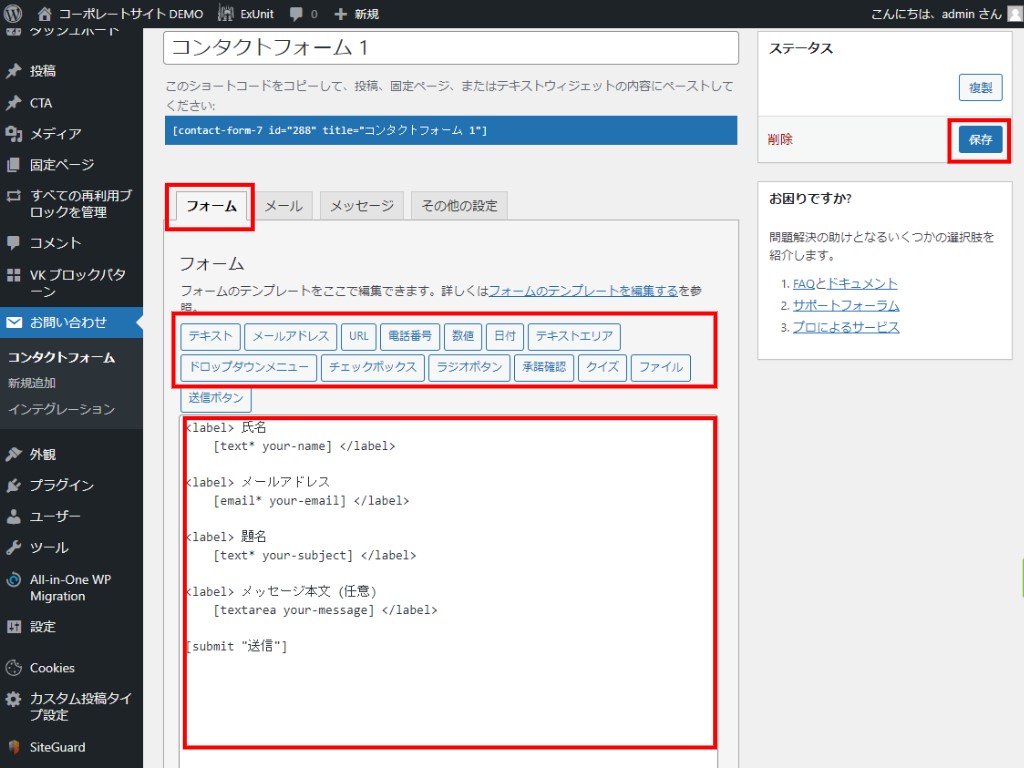Insert a チェックボックス form tag
The height and width of the screenshot is (768, 1024).
(x=373, y=367)
